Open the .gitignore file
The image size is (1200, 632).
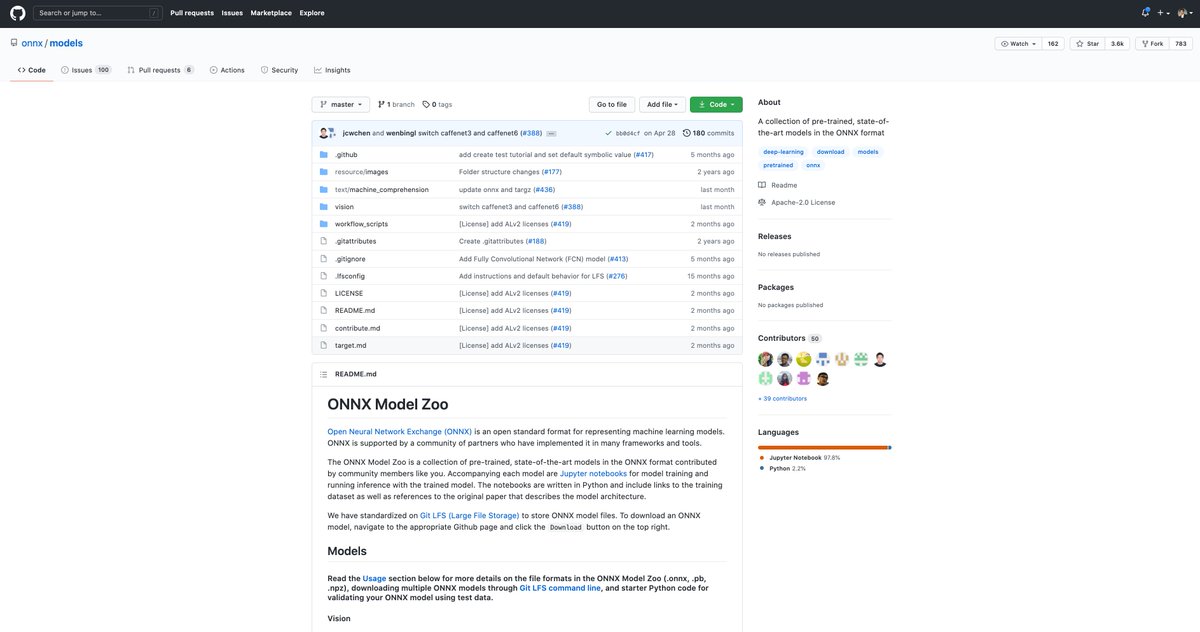coord(350,259)
